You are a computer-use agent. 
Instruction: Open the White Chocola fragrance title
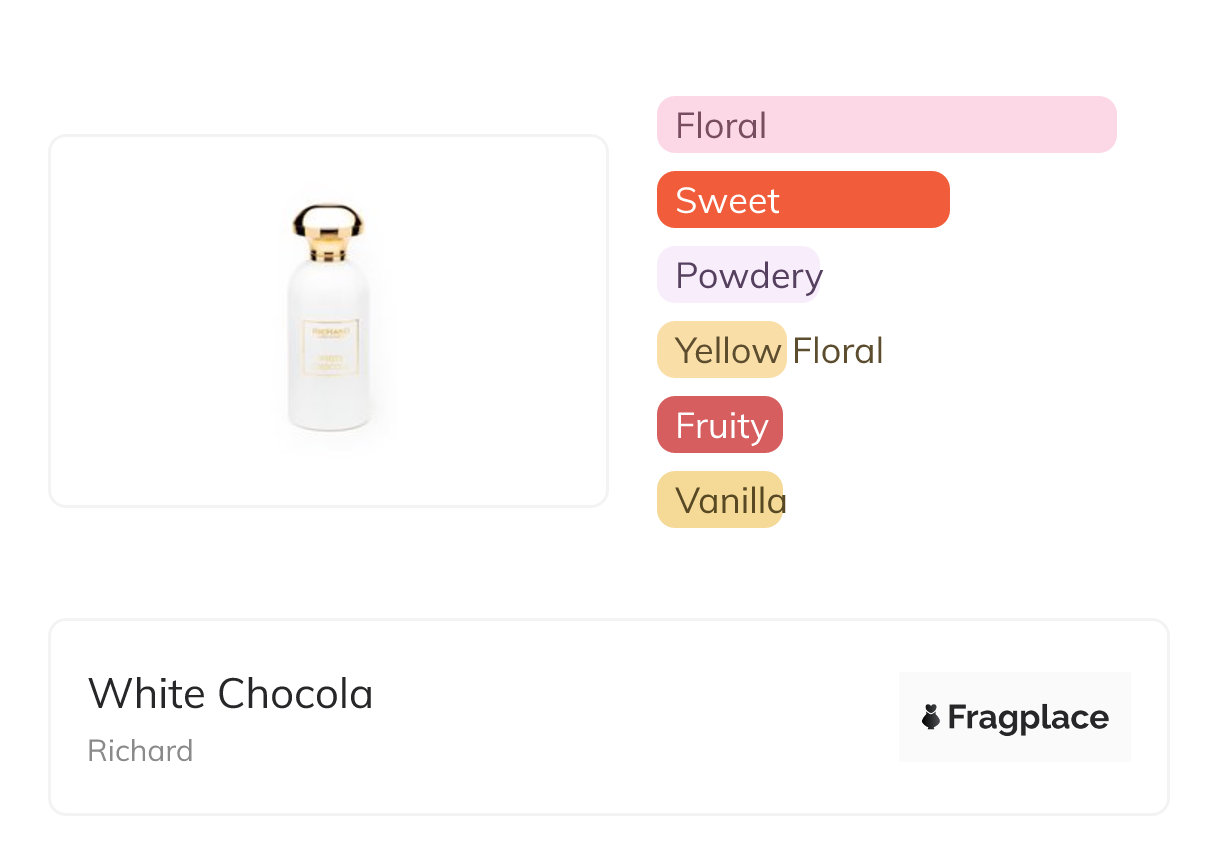[231, 694]
